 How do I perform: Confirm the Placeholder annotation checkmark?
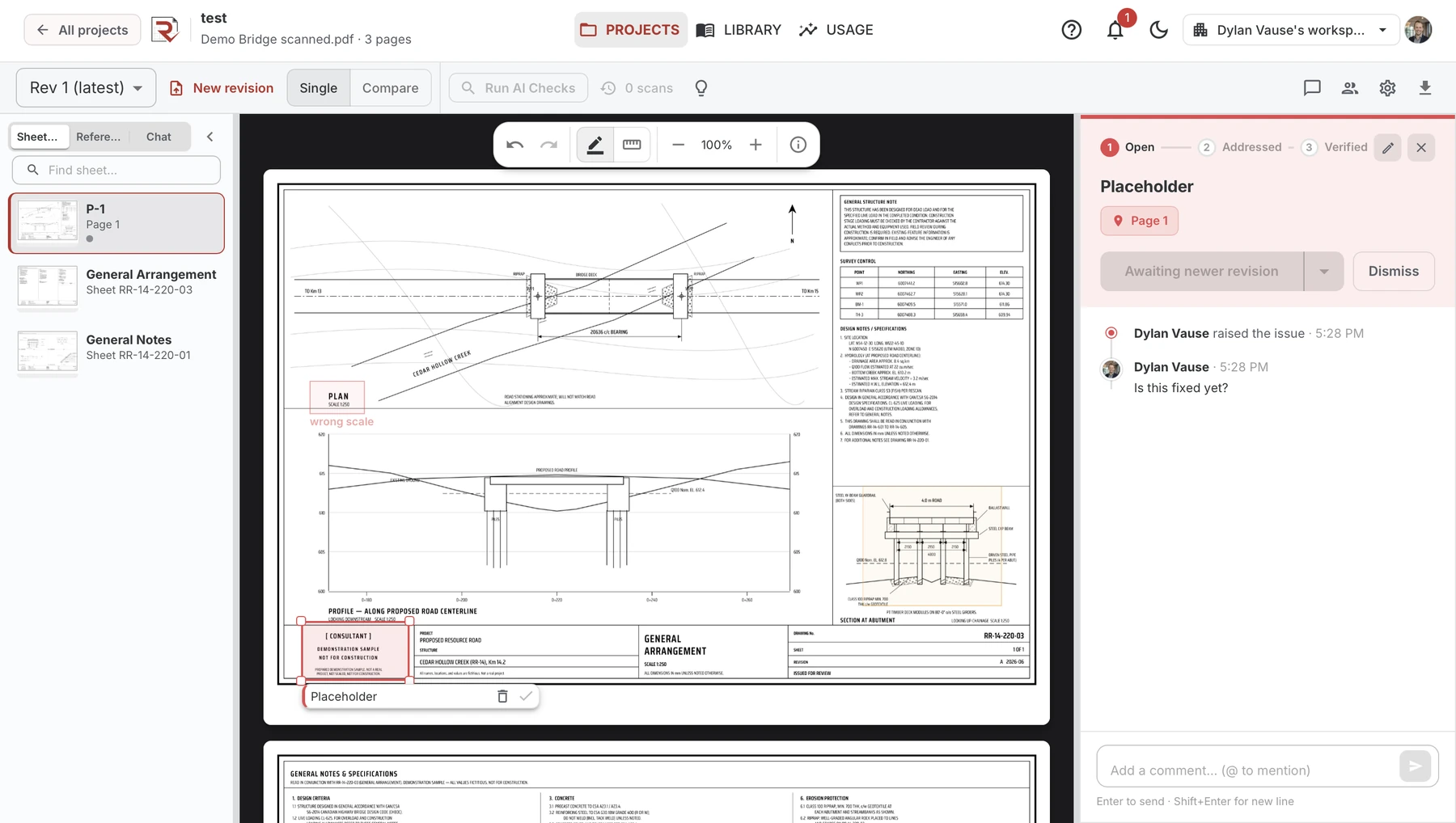pyautogui.click(x=526, y=696)
